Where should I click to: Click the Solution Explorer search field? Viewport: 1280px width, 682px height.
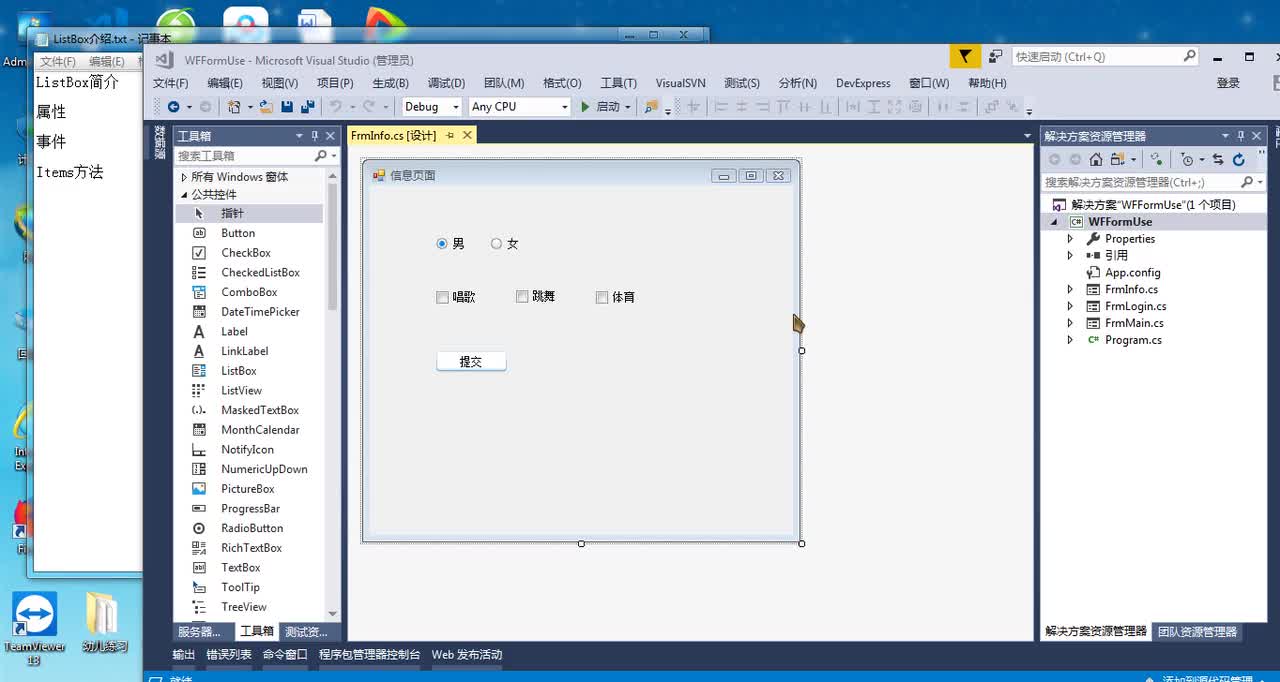1140,182
